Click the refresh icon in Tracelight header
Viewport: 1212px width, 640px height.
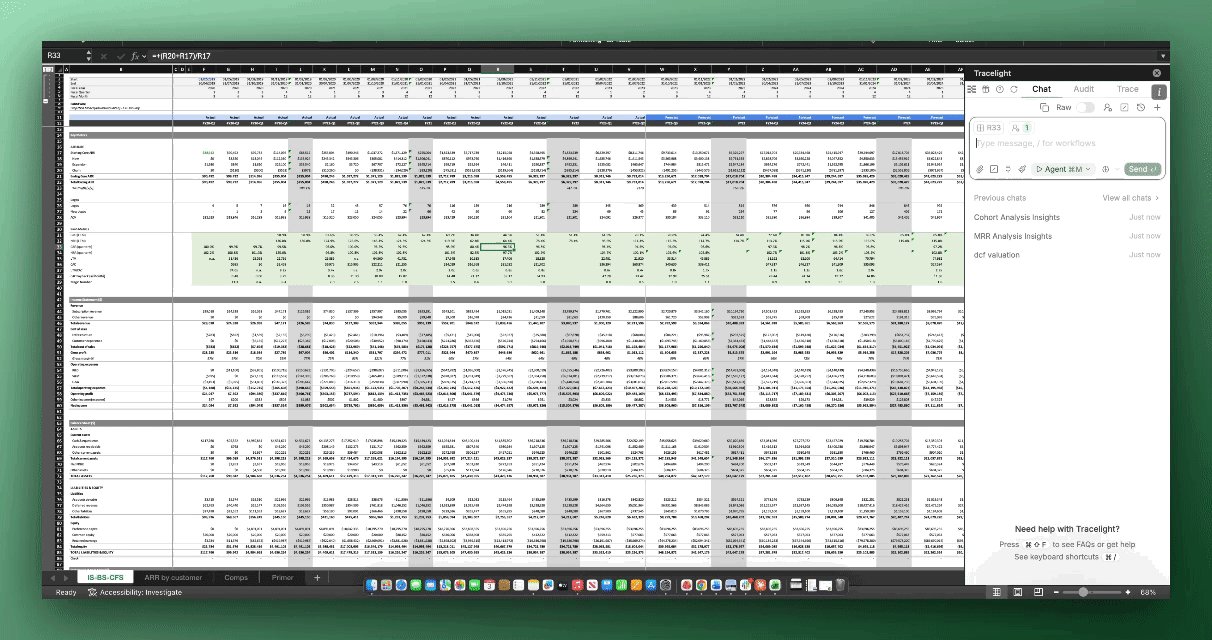1014,89
